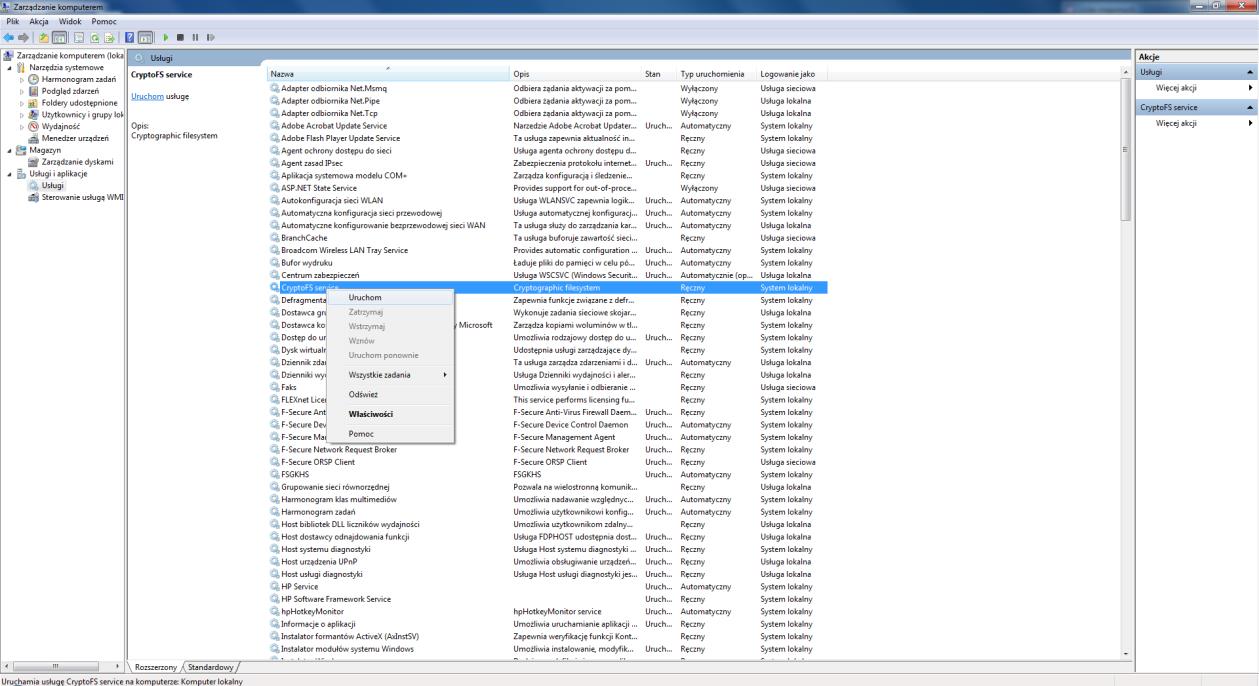Image resolution: width=1259 pixels, height=686 pixels.
Task: Click the gear icon of FSGKHS service
Action: 275,474
